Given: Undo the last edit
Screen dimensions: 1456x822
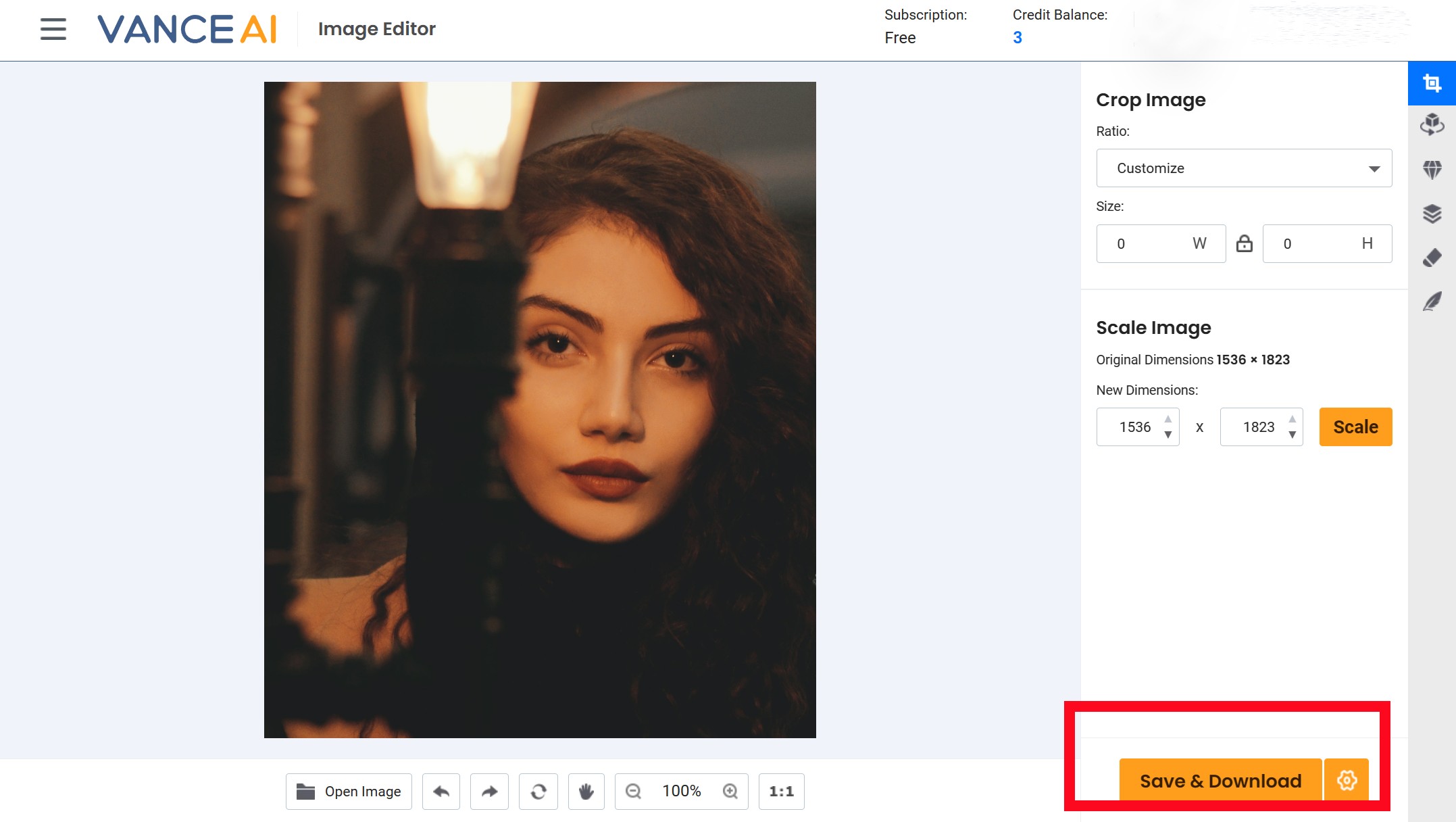Looking at the screenshot, I should [441, 791].
